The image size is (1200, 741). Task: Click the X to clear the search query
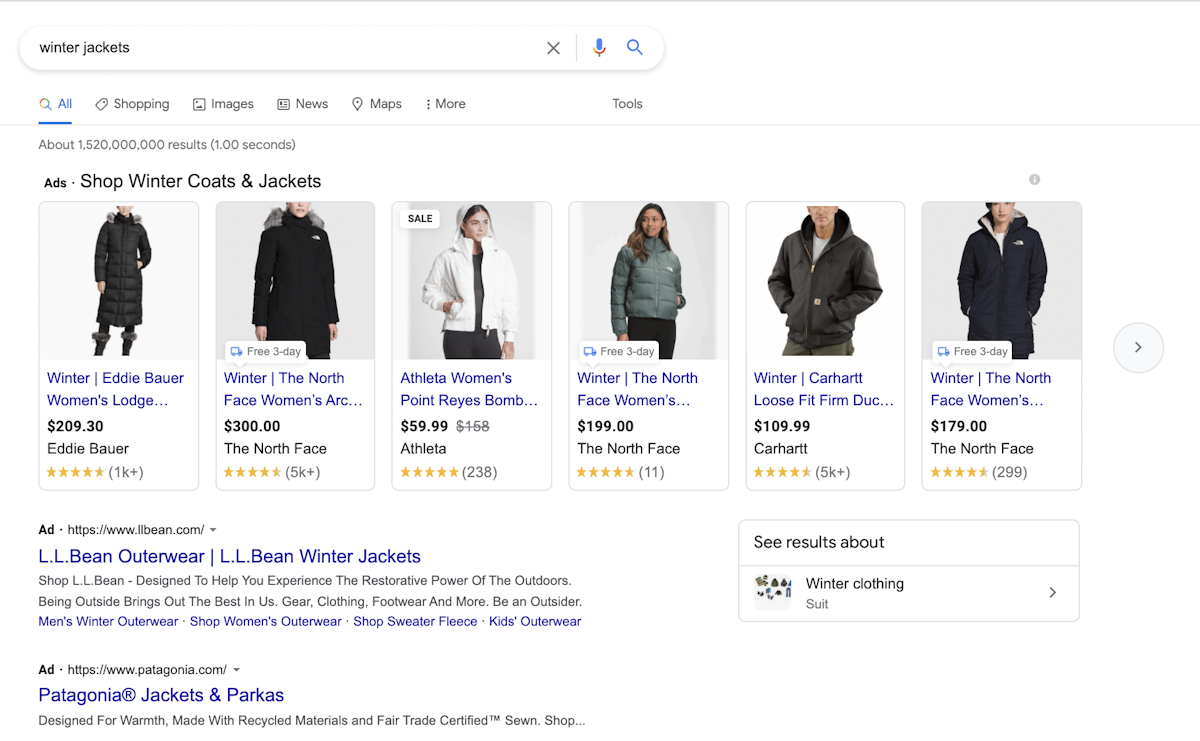click(x=553, y=47)
